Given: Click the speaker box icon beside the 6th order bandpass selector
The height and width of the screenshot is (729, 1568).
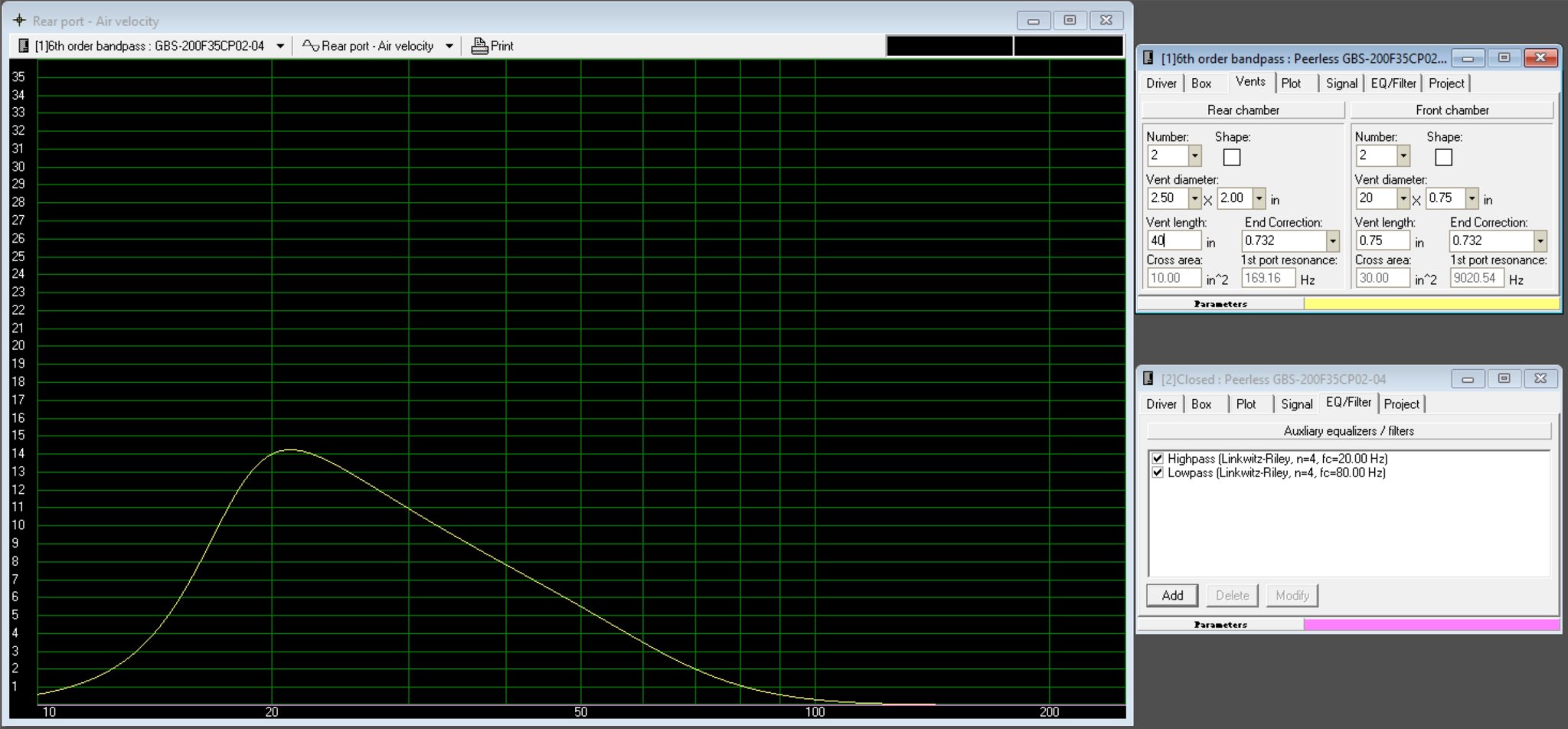Looking at the screenshot, I should (23, 46).
